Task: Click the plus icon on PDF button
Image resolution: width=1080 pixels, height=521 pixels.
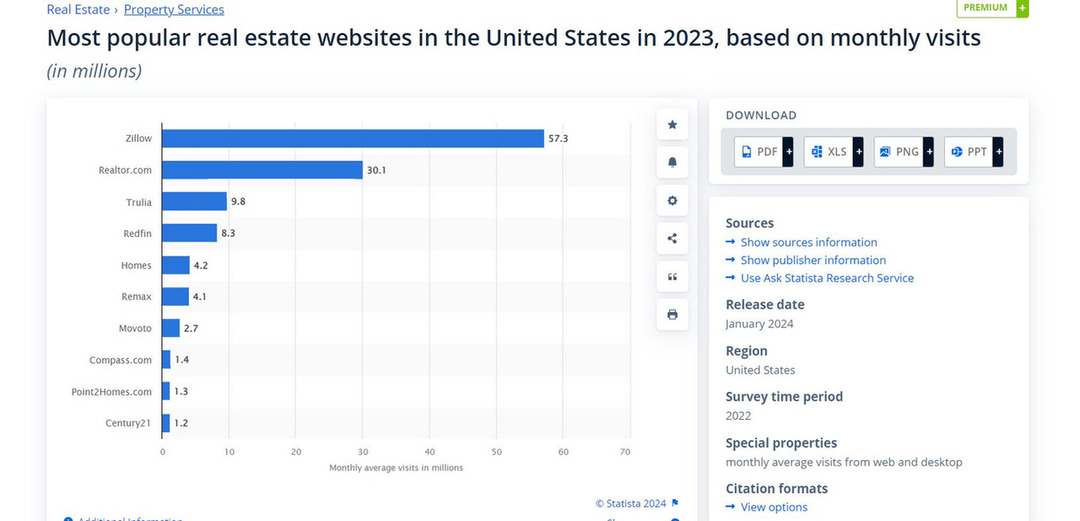Action: (x=788, y=152)
